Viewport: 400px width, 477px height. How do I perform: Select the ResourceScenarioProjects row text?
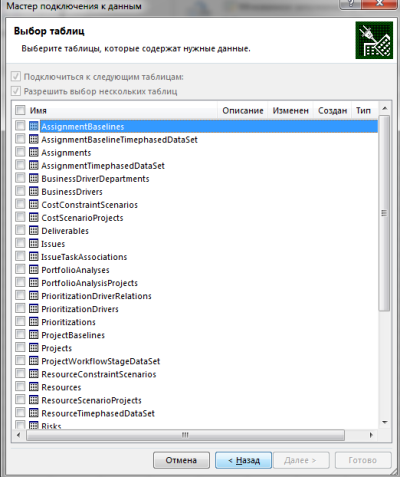coord(91,400)
